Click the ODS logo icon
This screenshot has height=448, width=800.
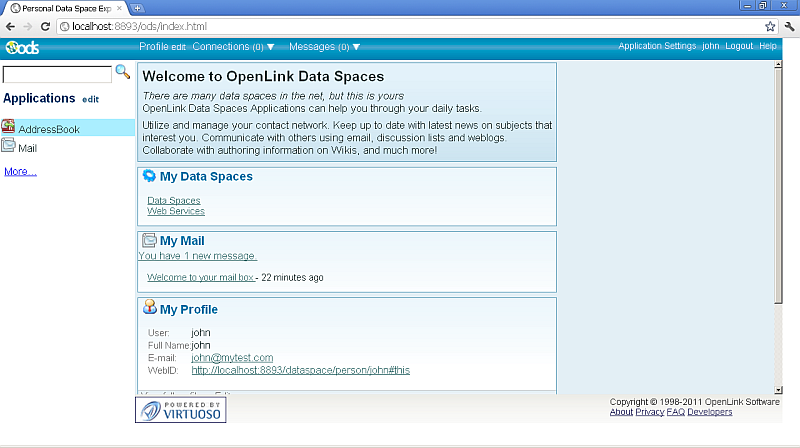coord(22,47)
